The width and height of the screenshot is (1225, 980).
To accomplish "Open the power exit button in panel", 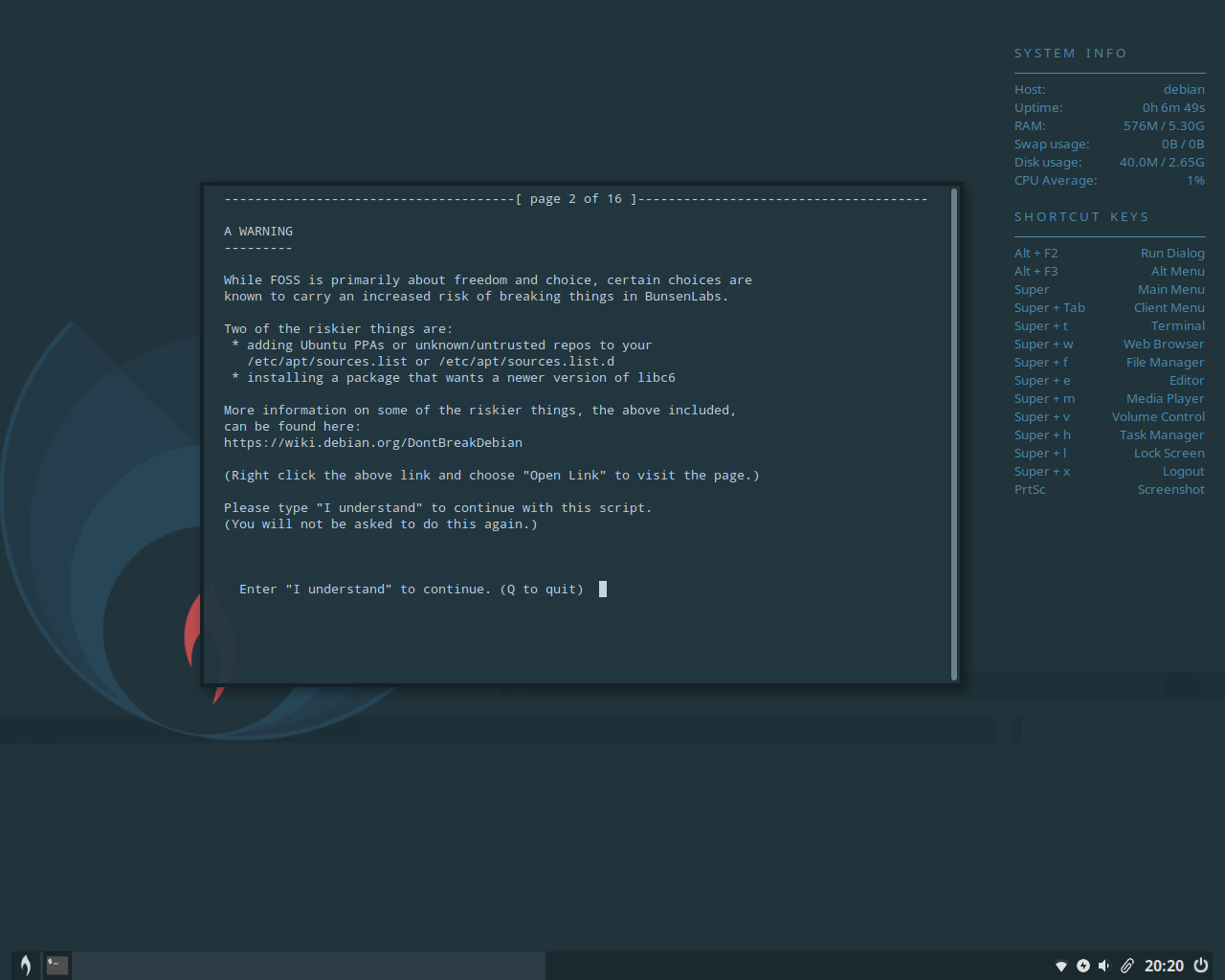I will (1201, 966).
